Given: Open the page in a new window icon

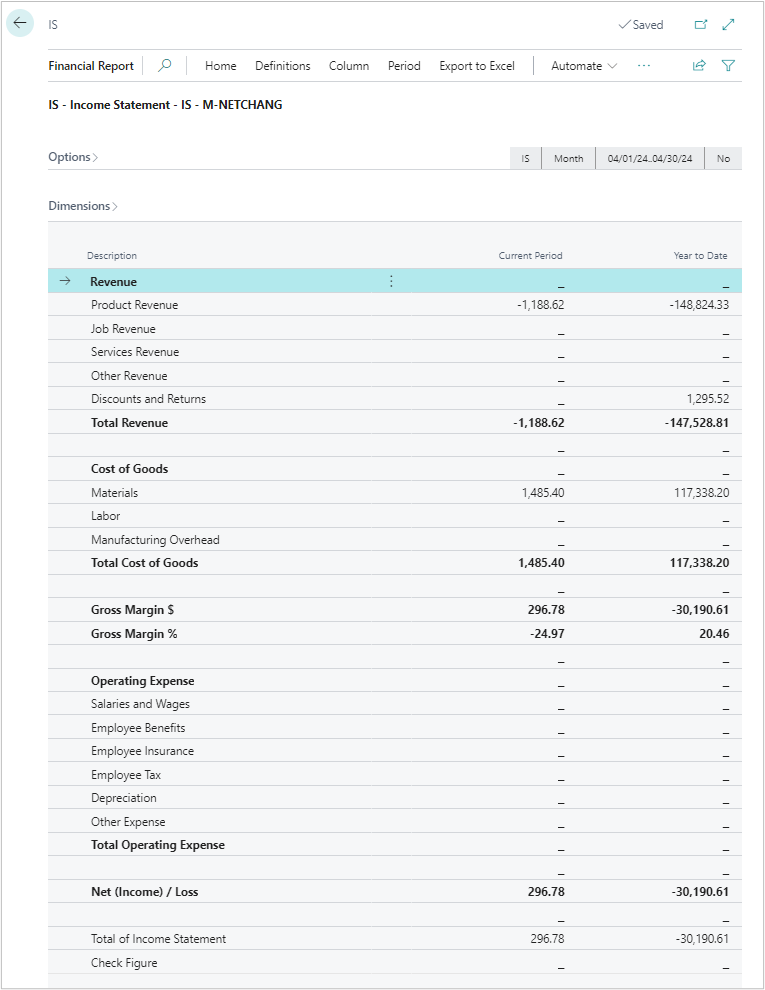Looking at the screenshot, I should [701, 23].
